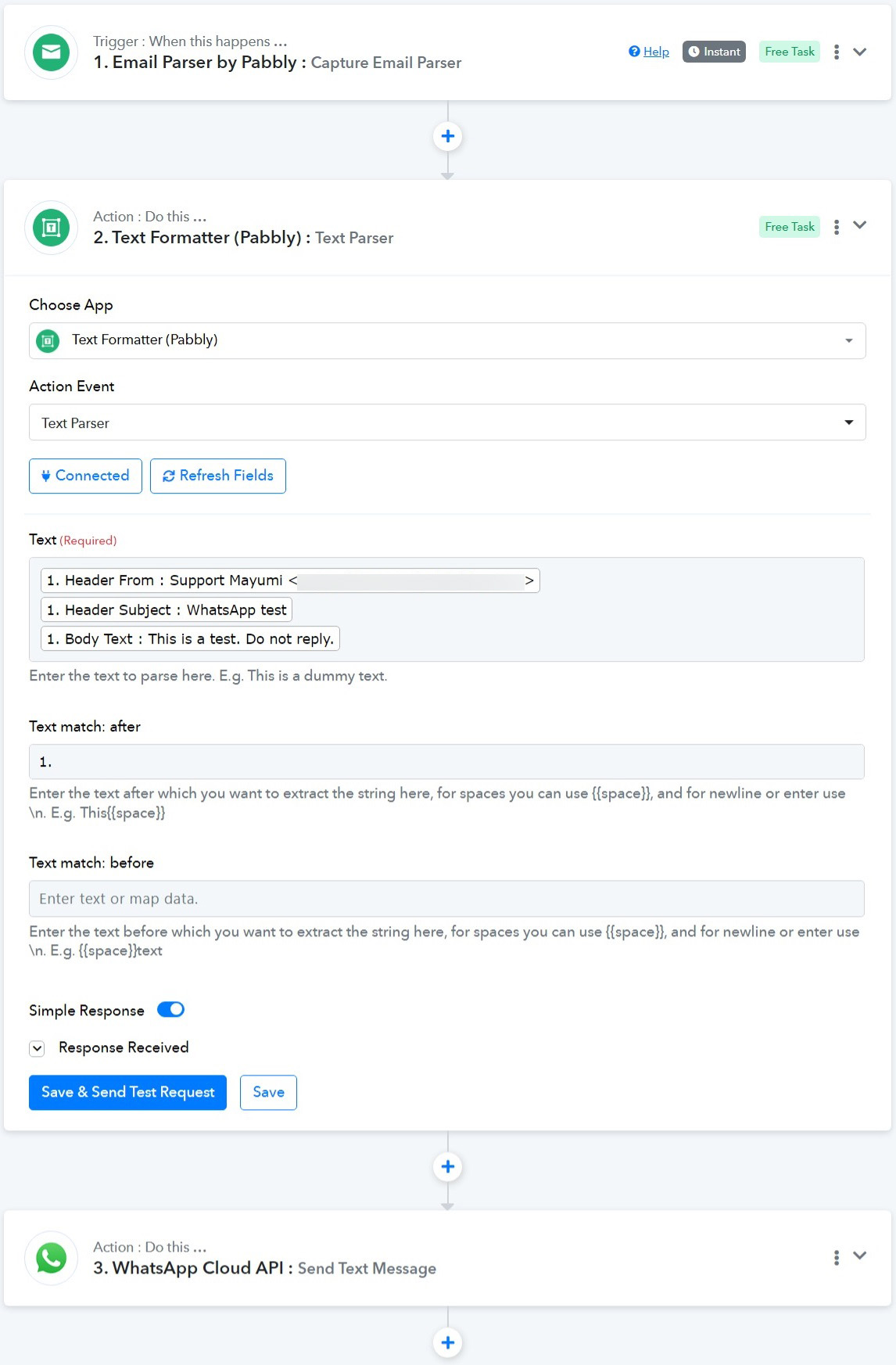Viewport: 896px width, 1365px height.
Task: Click the Text match: before input field
Action: coord(446,899)
